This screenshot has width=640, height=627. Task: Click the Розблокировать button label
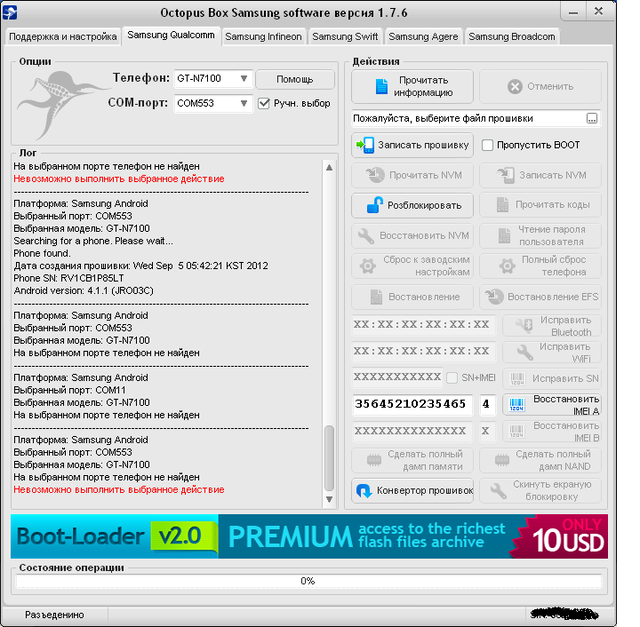[424, 205]
